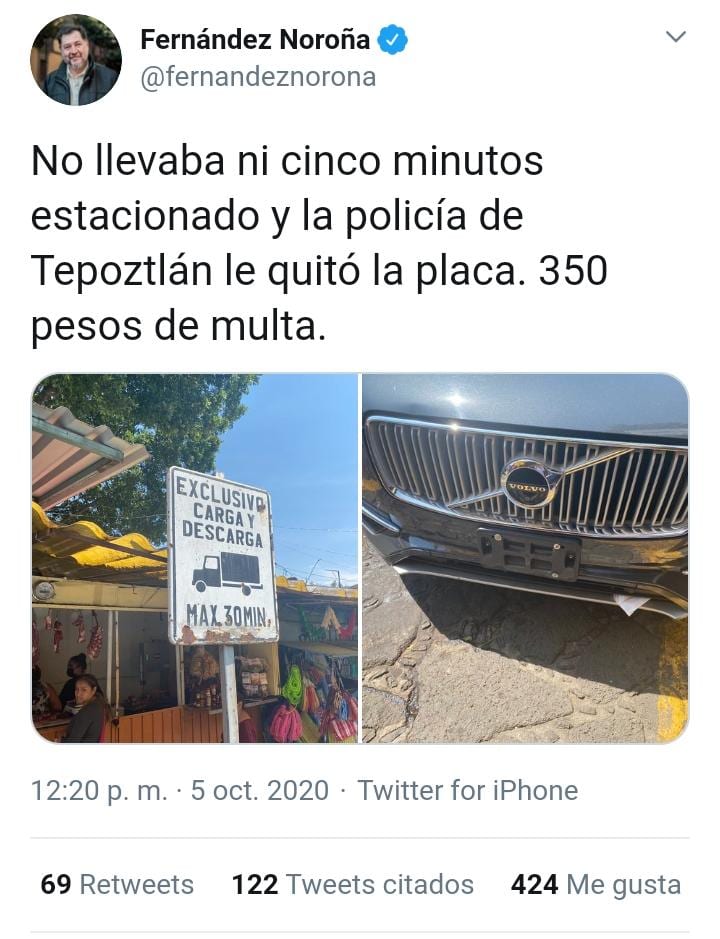Open the Twitter for iPhone source link
Image resolution: width=720 pixels, height=939 pixels.
468,790
